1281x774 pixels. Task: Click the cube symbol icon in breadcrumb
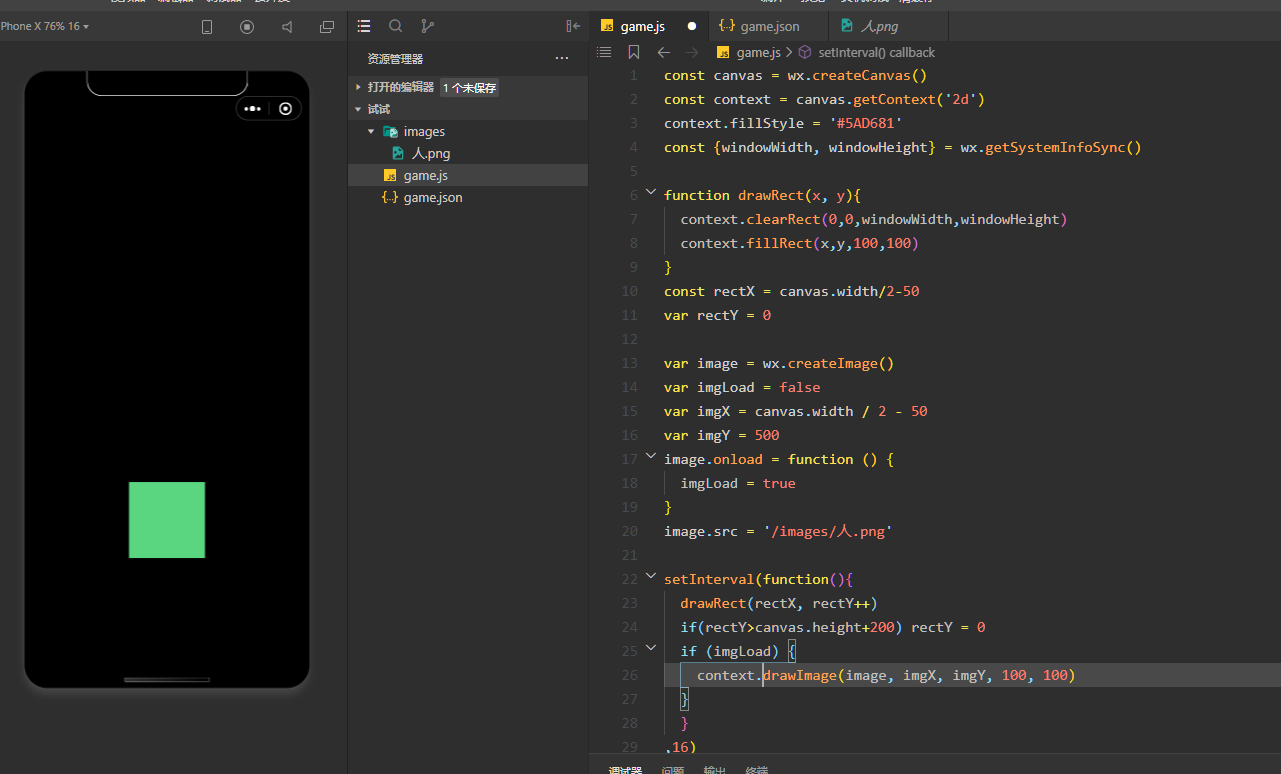805,52
